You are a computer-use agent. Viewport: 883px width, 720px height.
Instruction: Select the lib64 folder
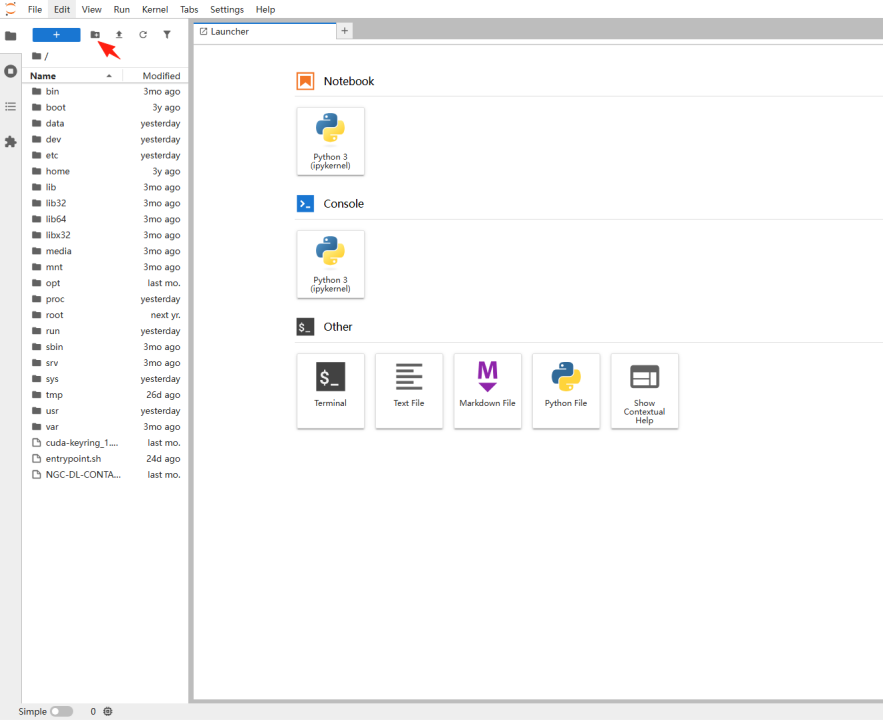point(105,219)
